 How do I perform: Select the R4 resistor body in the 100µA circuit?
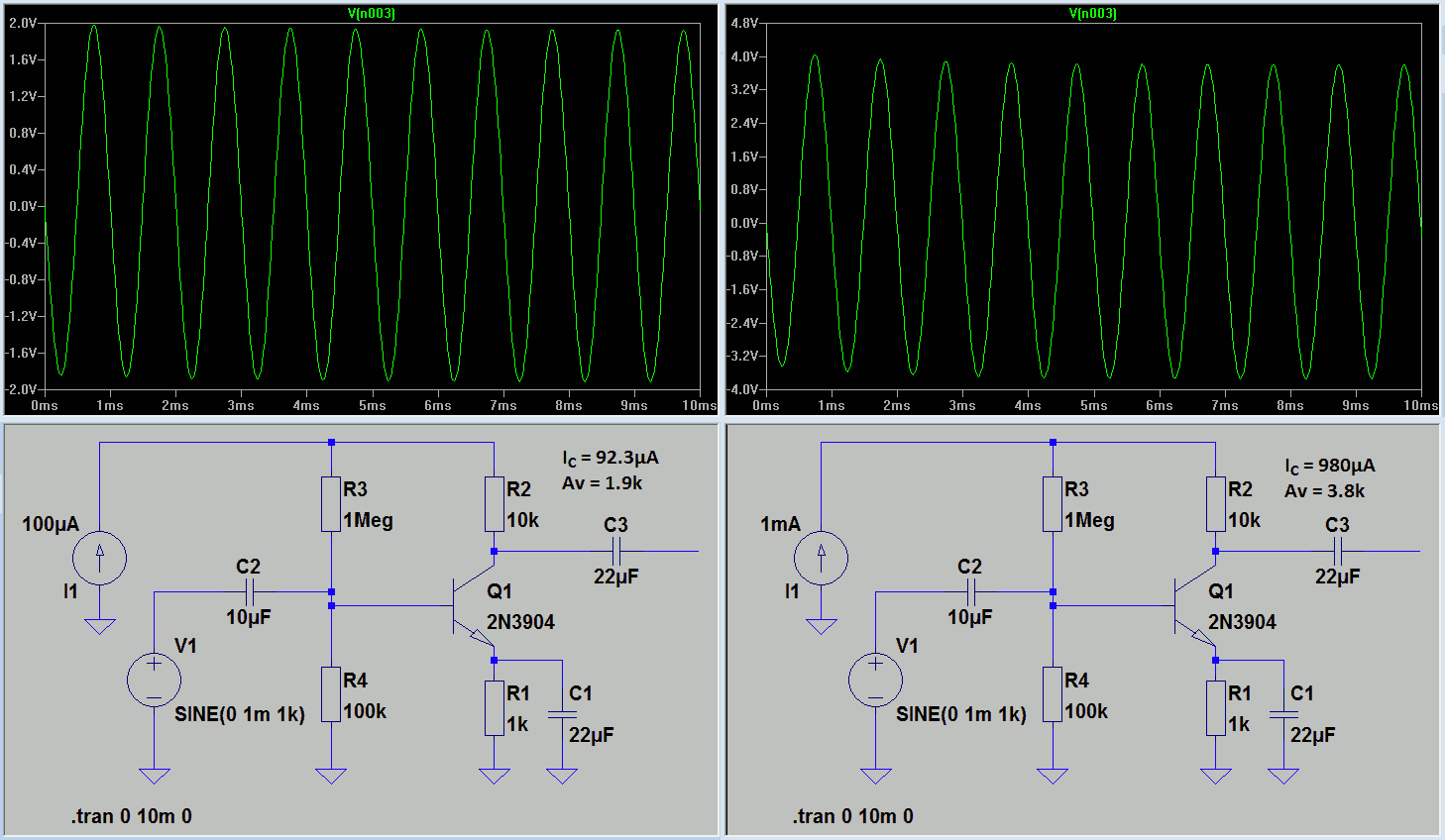(x=331, y=694)
